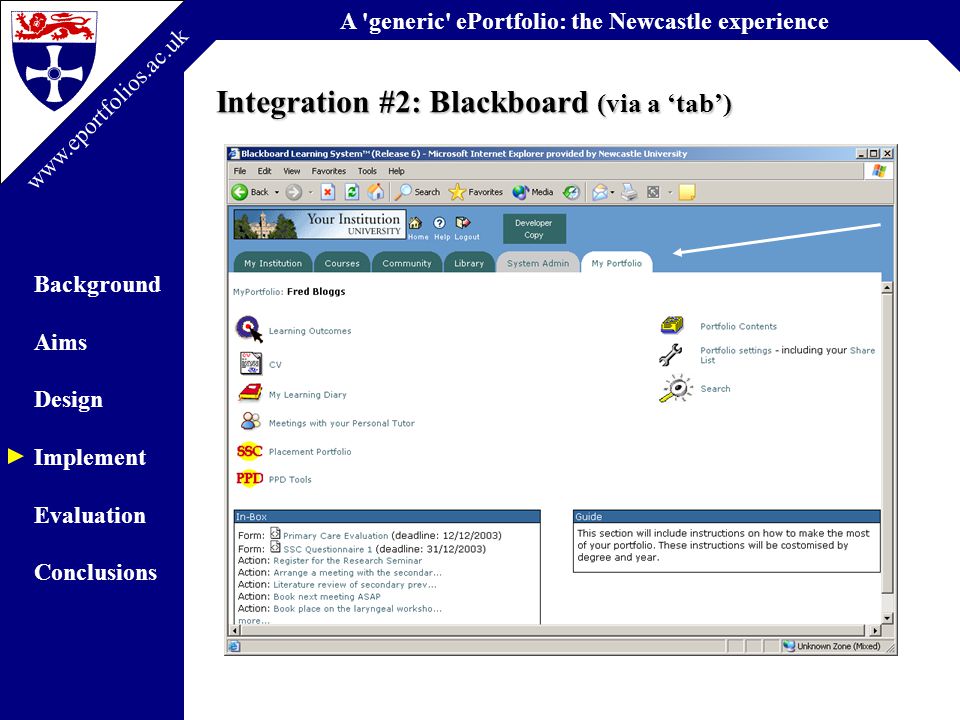Open the Primary Care Evaluation form link
The height and width of the screenshot is (720, 960).
tap(336, 536)
